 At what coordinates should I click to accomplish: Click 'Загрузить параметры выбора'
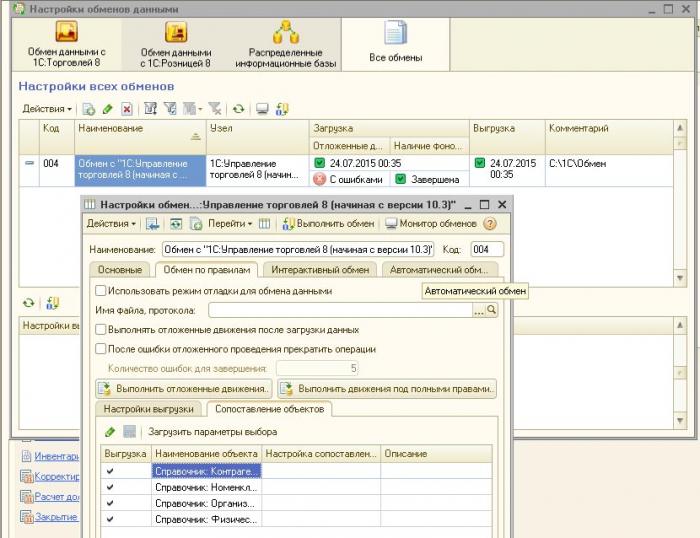click(212, 432)
